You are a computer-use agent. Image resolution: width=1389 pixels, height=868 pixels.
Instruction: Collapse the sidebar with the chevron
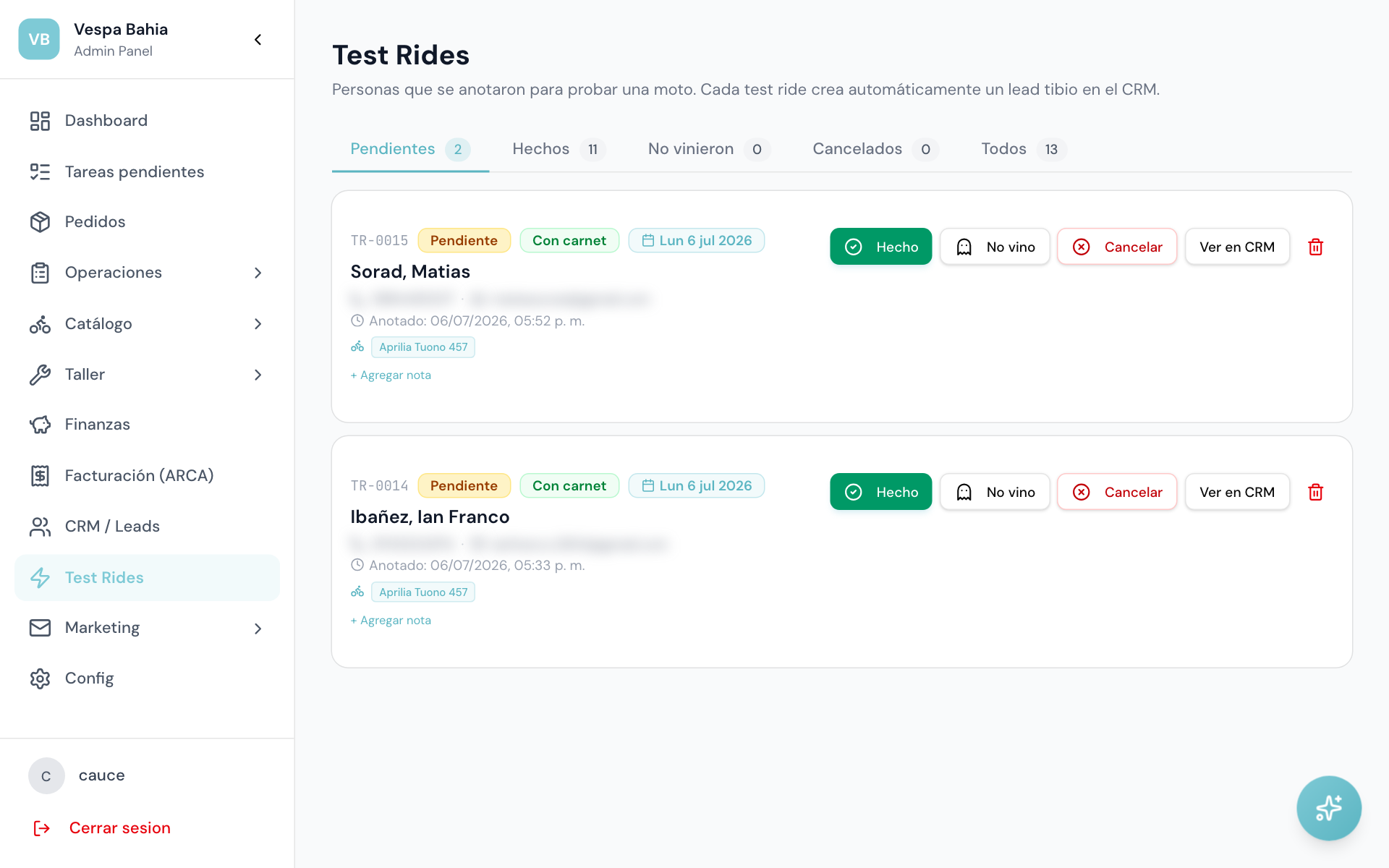click(258, 40)
